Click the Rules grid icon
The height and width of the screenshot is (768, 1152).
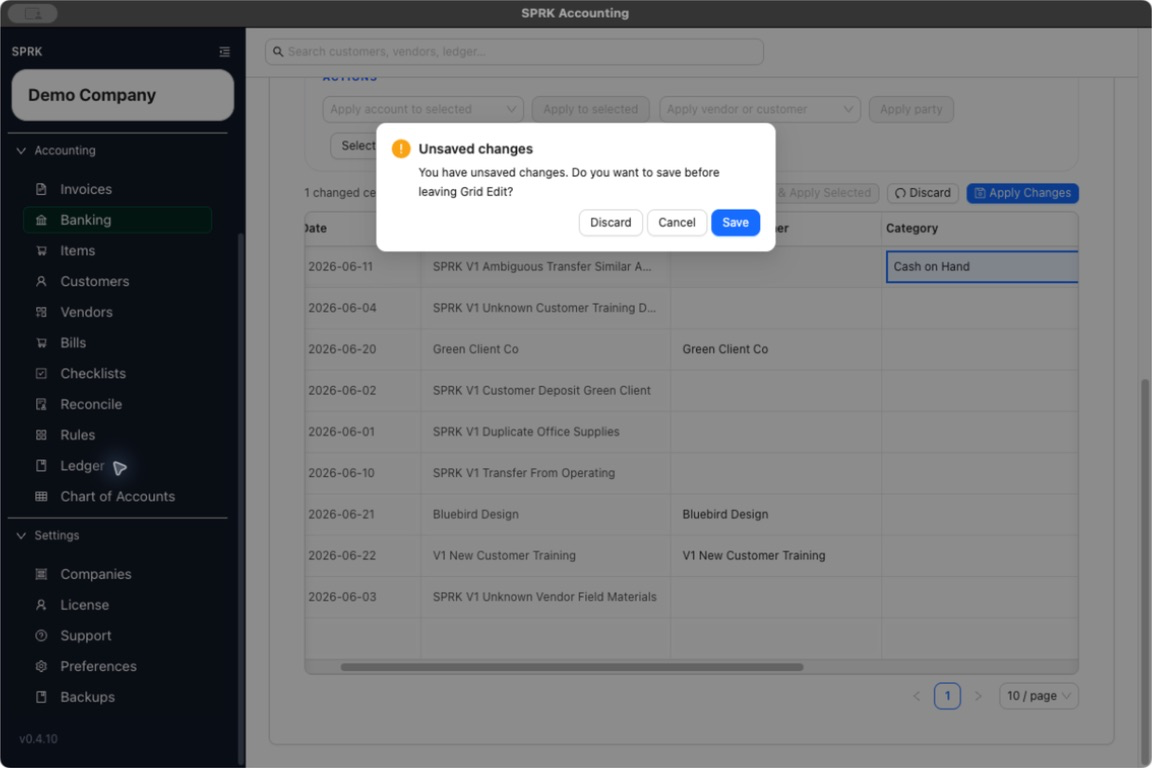pyautogui.click(x=41, y=435)
